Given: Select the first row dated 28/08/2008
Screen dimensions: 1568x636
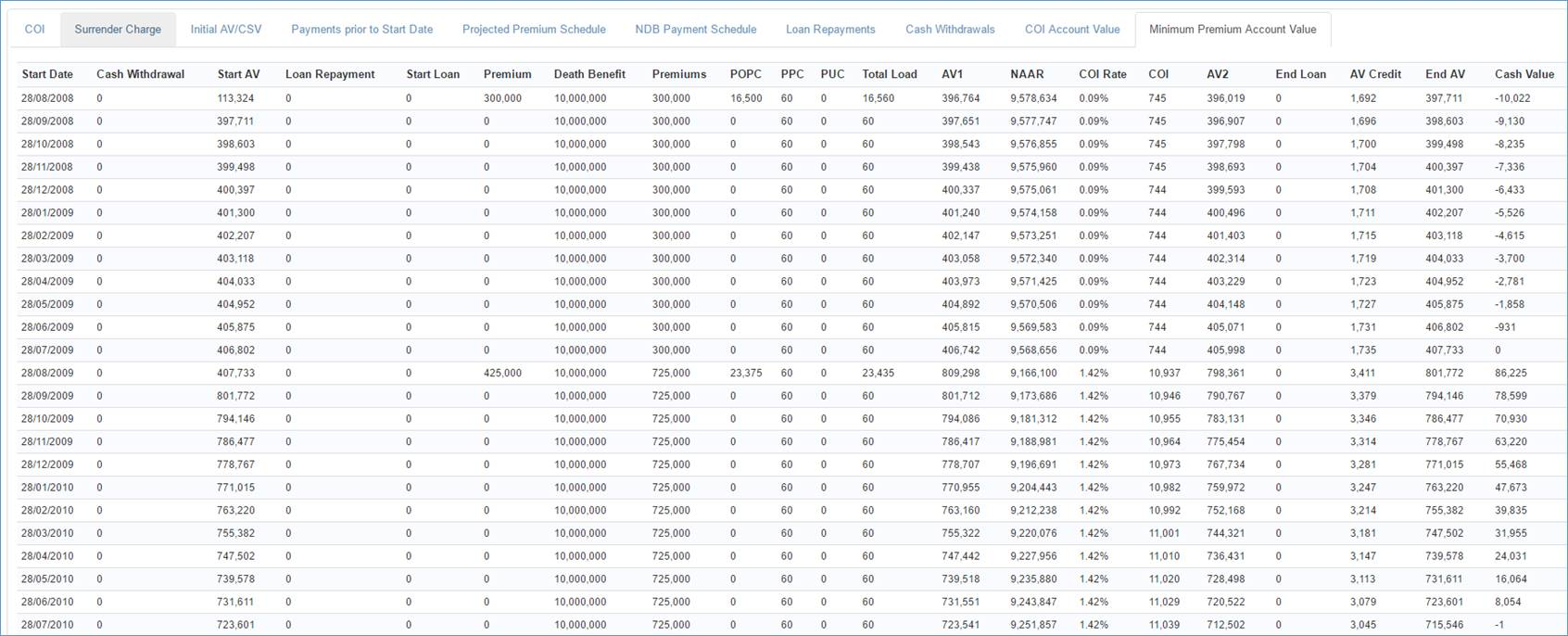Looking at the screenshot, I should pos(47,98).
